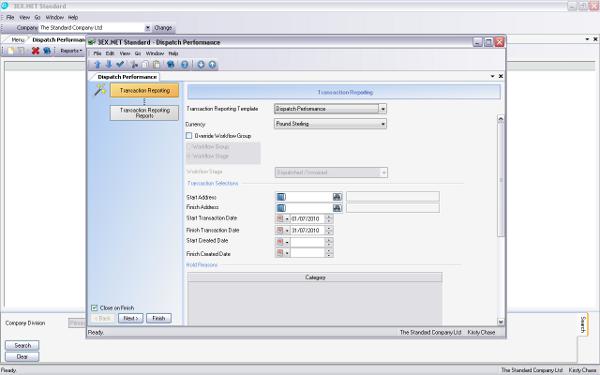Close the Dispatch Performance tab in dialog
600x375 pixels.
click(501, 76)
